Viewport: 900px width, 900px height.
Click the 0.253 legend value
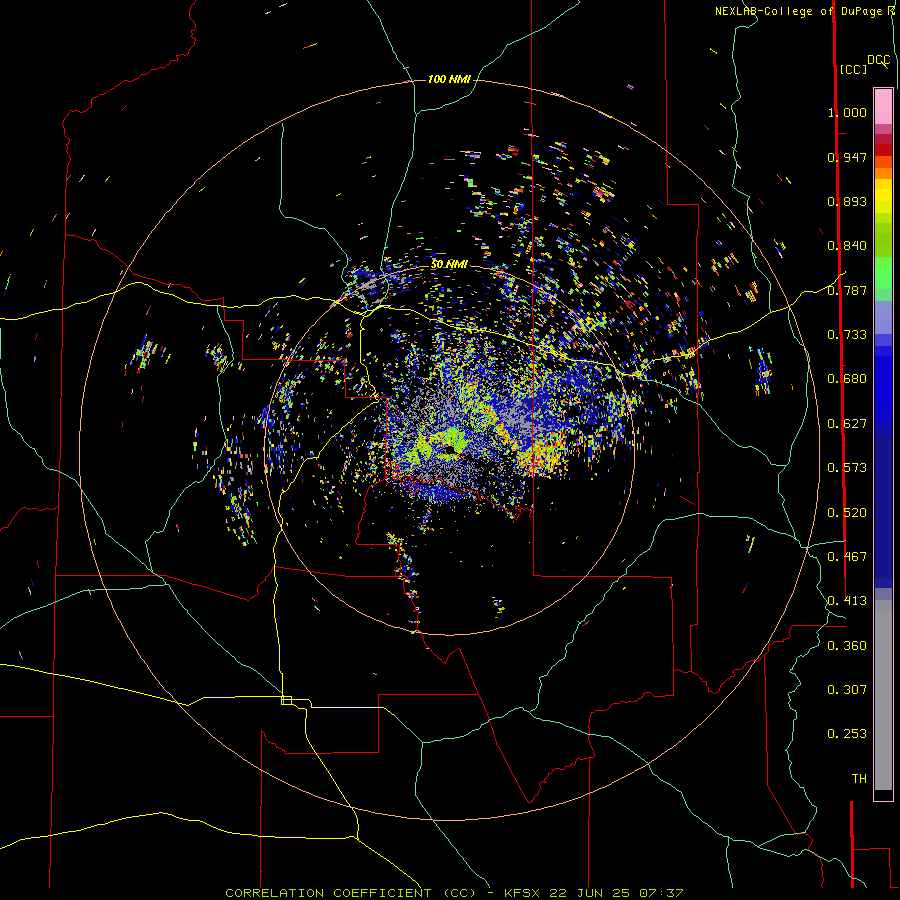tap(847, 734)
